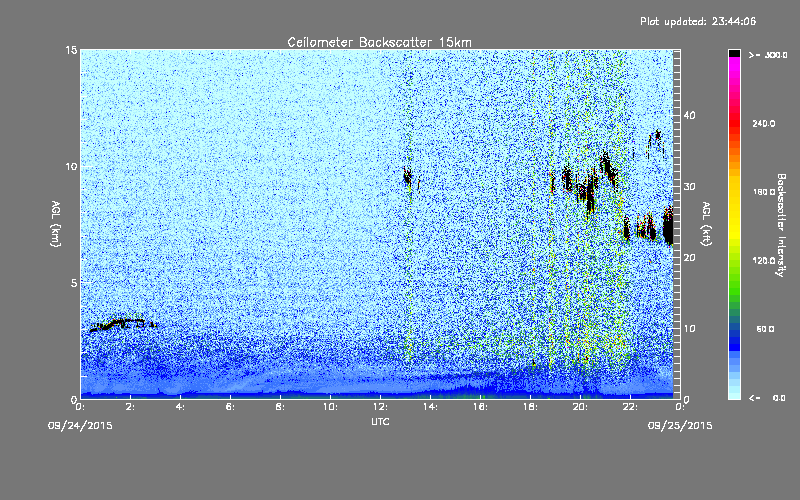Click the 'Ceilometer Backscatter 15km' plot title
This screenshot has height=500, width=800.
(x=379, y=42)
